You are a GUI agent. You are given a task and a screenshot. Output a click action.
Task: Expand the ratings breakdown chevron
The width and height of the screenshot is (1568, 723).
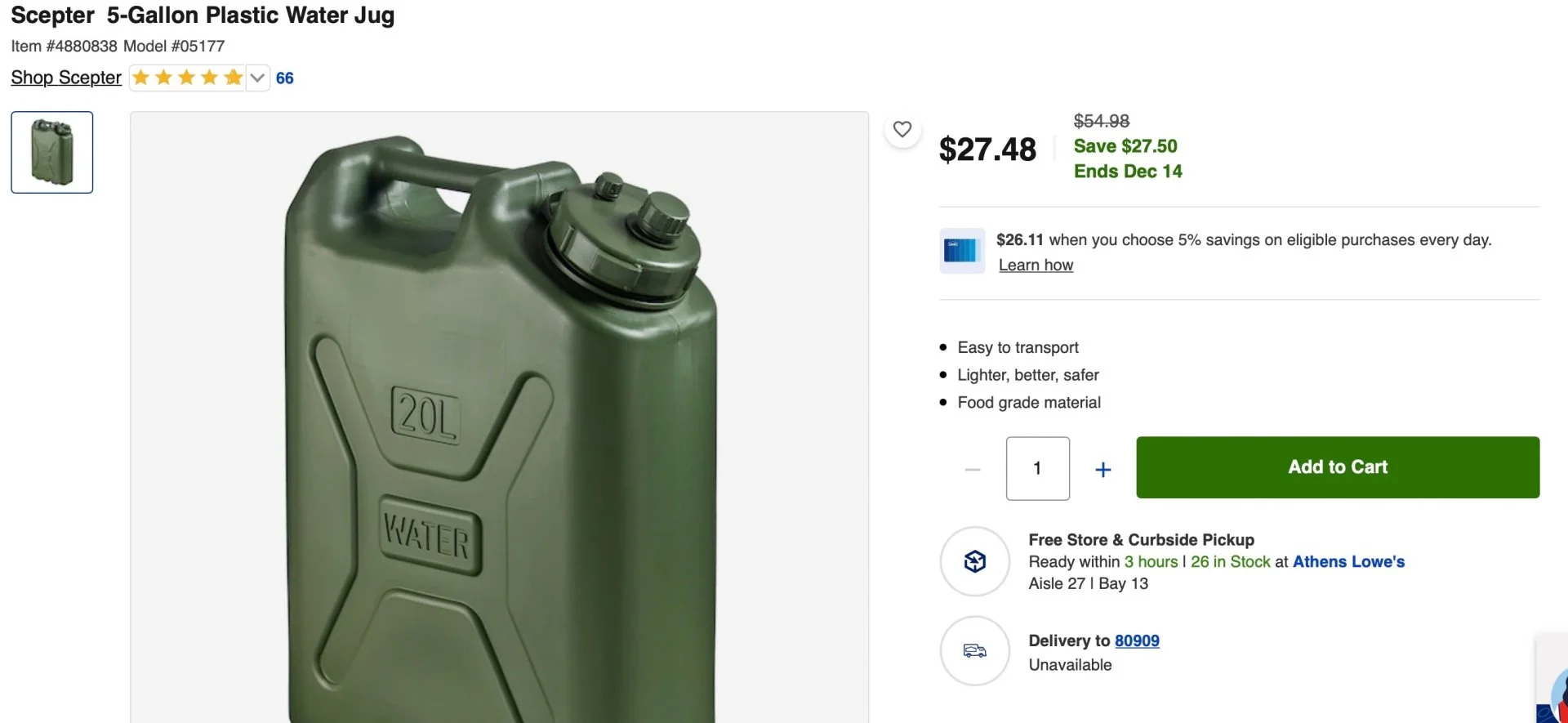tap(257, 78)
